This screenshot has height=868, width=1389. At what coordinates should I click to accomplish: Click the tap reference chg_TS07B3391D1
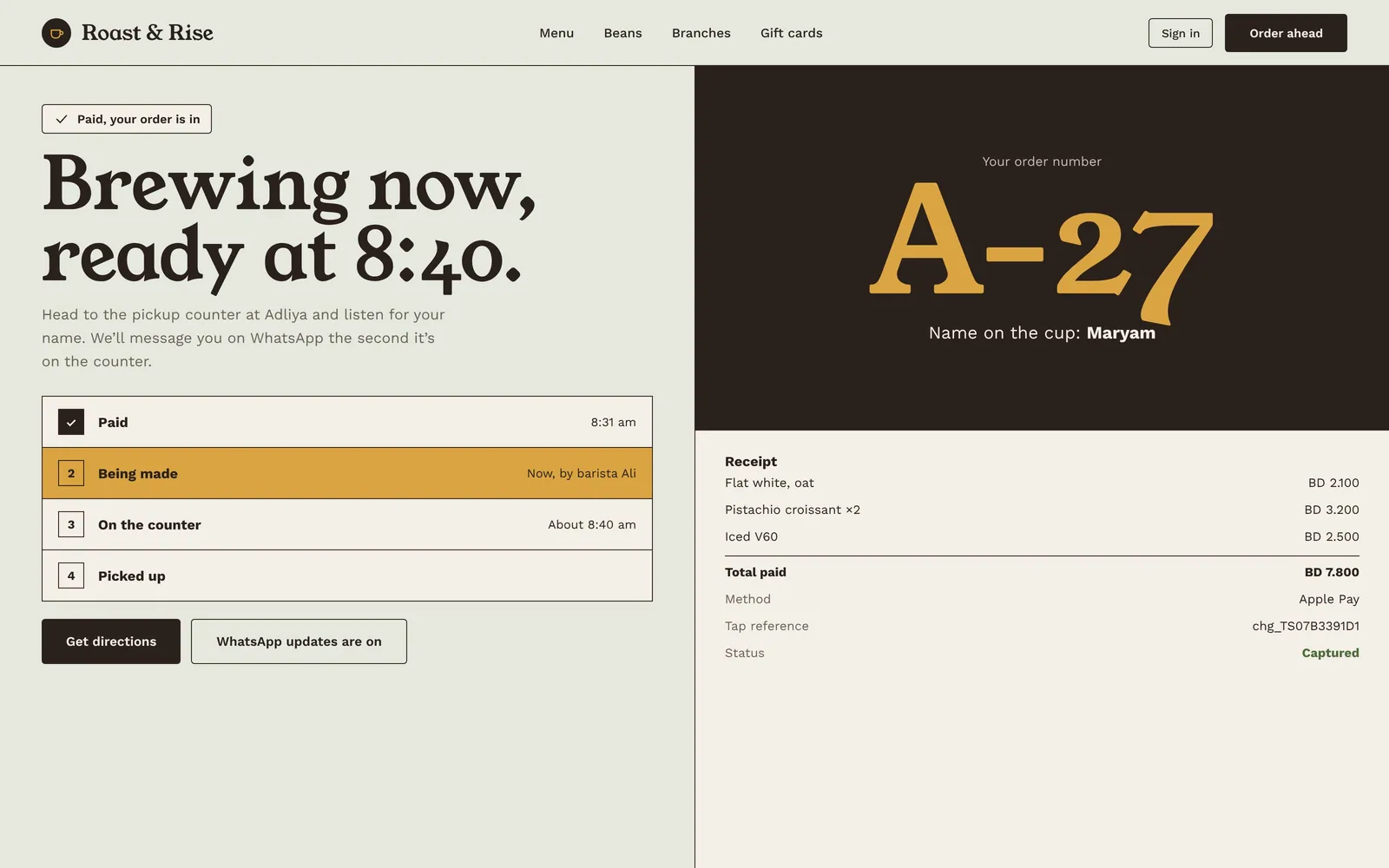pyautogui.click(x=1306, y=626)
